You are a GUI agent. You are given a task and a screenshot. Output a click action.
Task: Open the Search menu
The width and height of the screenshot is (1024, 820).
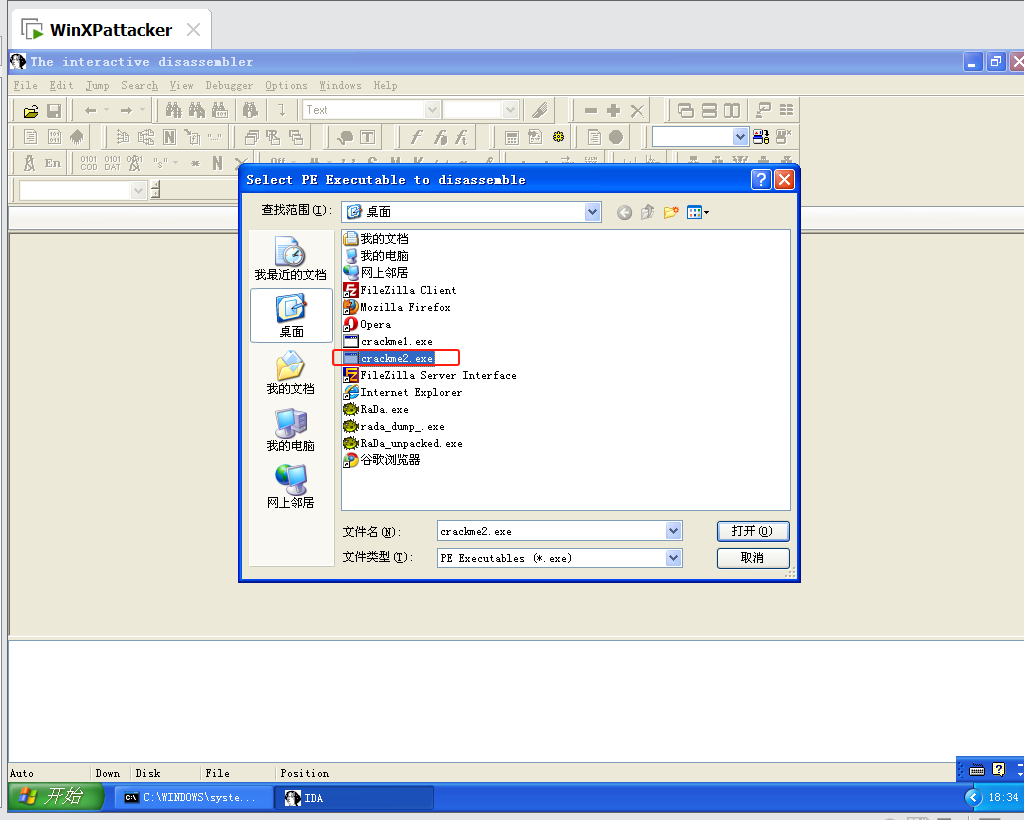point(139,86)
